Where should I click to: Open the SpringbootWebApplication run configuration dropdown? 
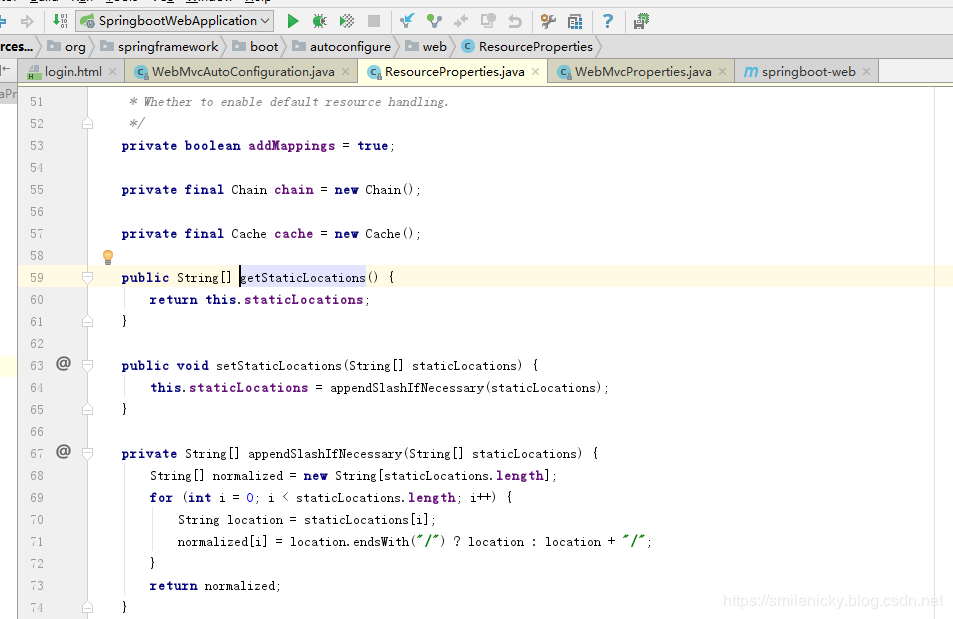[175, 21]
